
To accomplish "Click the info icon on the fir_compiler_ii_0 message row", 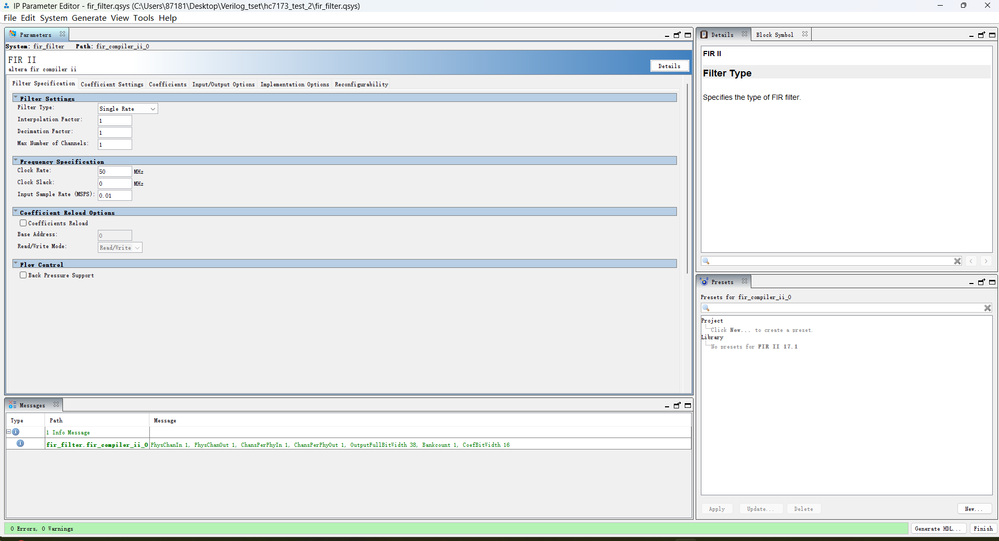I will pos(20,444).
